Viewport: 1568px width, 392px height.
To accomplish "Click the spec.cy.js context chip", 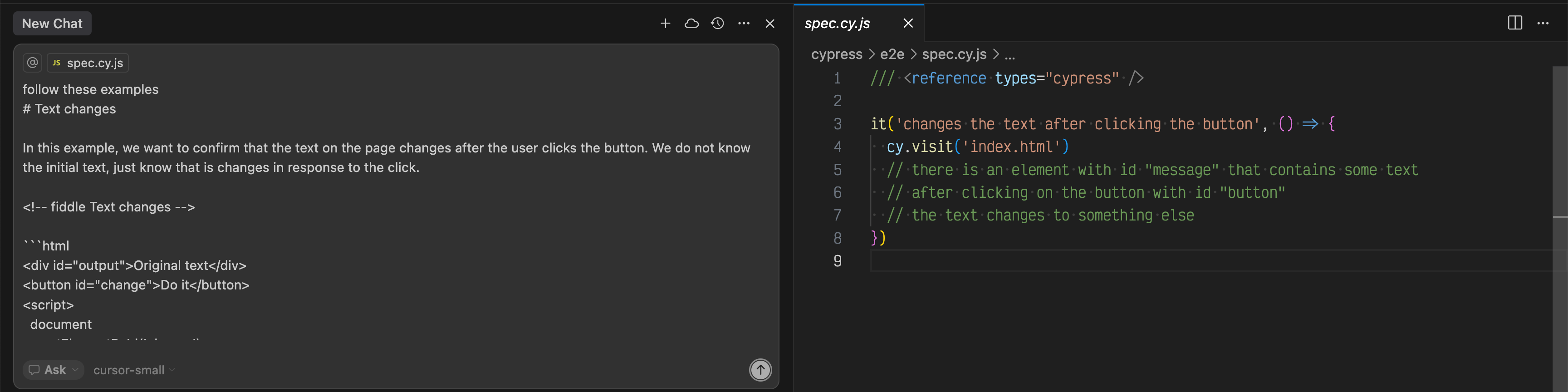I will [x=88, y=63].
